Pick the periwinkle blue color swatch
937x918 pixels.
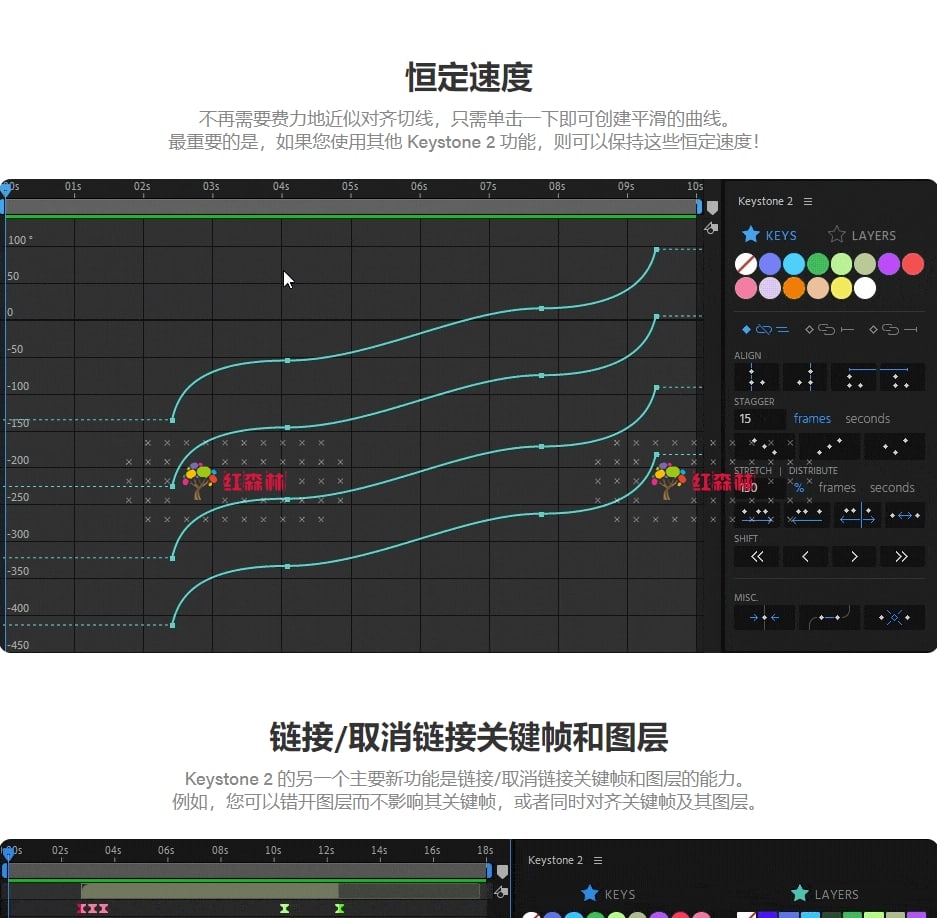click(770, 264)
